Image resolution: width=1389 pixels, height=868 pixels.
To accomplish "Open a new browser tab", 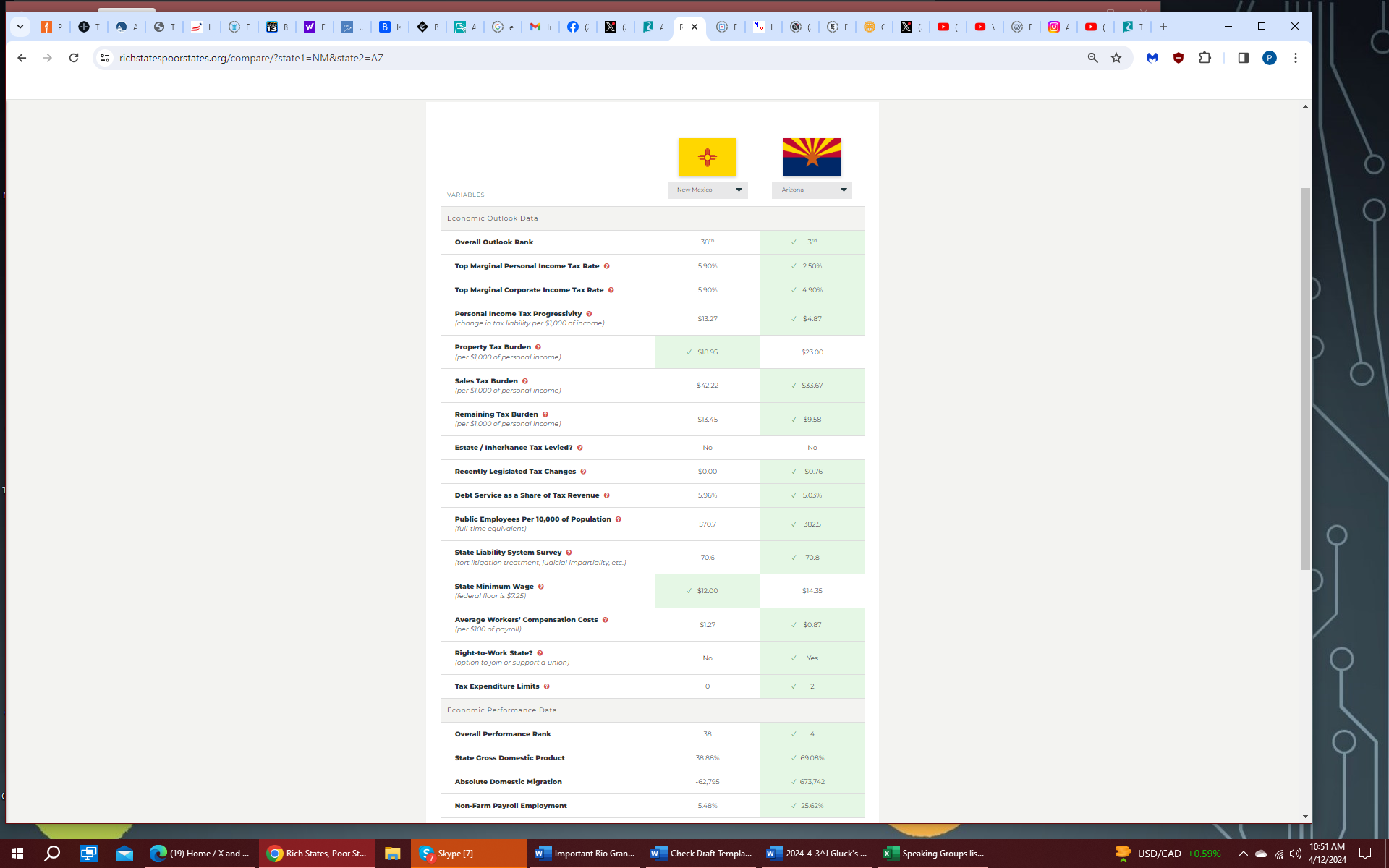I will pyautogui.click(x=1163, y=27).
